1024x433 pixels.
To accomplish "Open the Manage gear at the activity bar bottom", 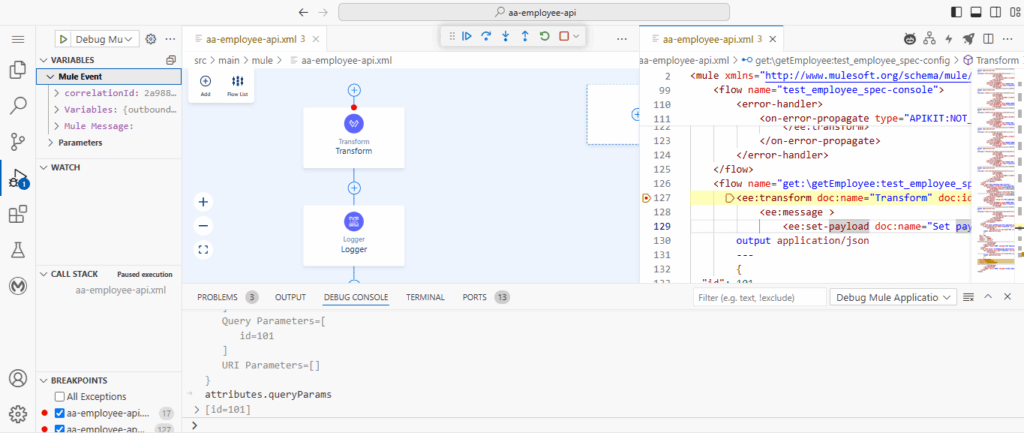I will coord(18,413).
